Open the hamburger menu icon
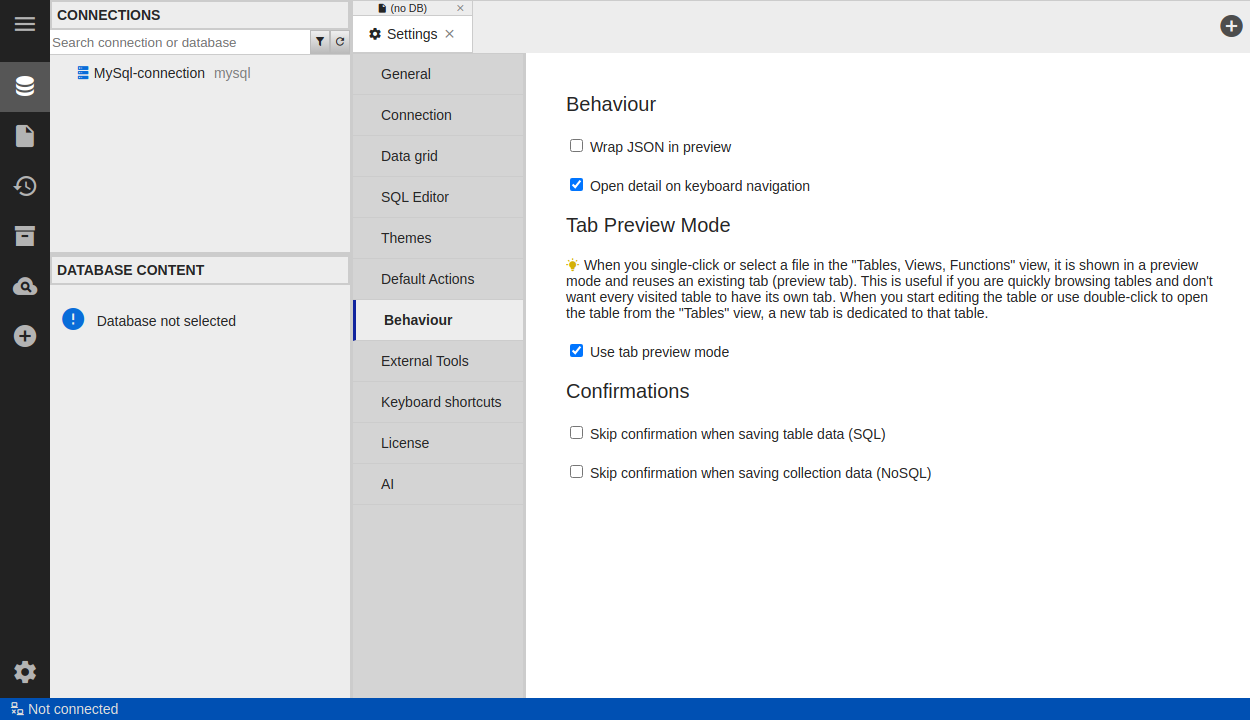Image resolution: width=1250 pixels, height=720 pixels. (x=25, y=24)
